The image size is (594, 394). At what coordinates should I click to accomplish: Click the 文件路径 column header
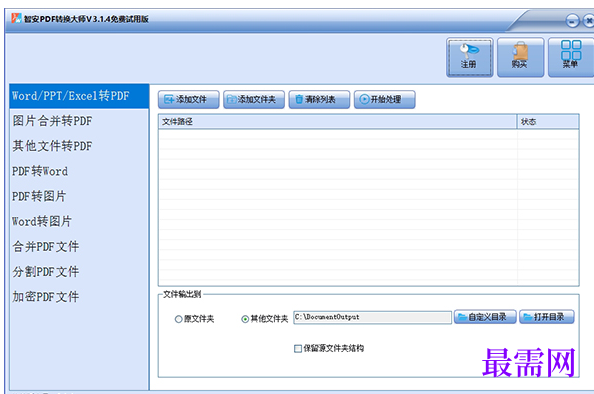coord(338,122)
